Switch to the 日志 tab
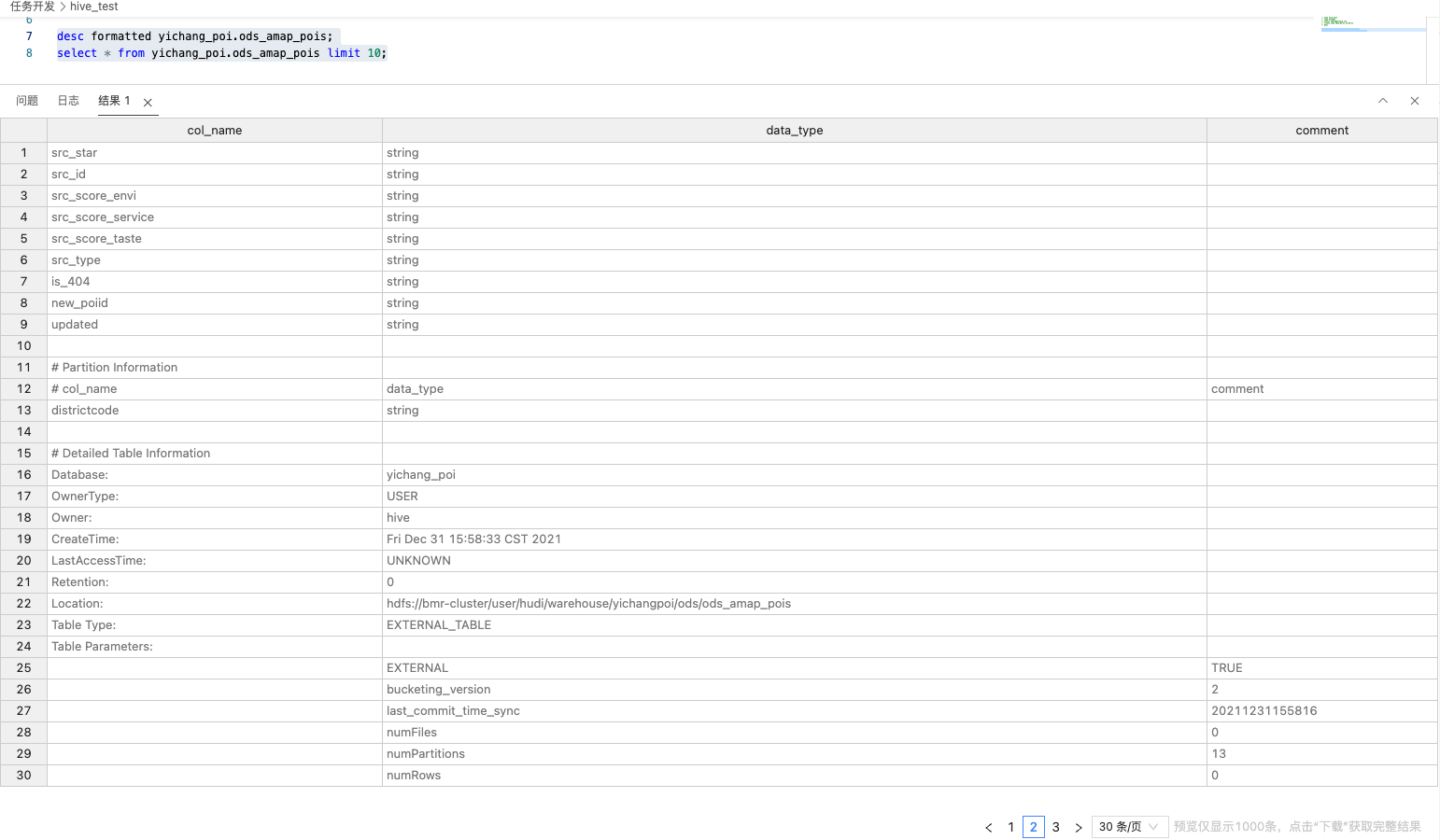The width and height of the screenshot is (1440, 840). click(x=68, y=101)
